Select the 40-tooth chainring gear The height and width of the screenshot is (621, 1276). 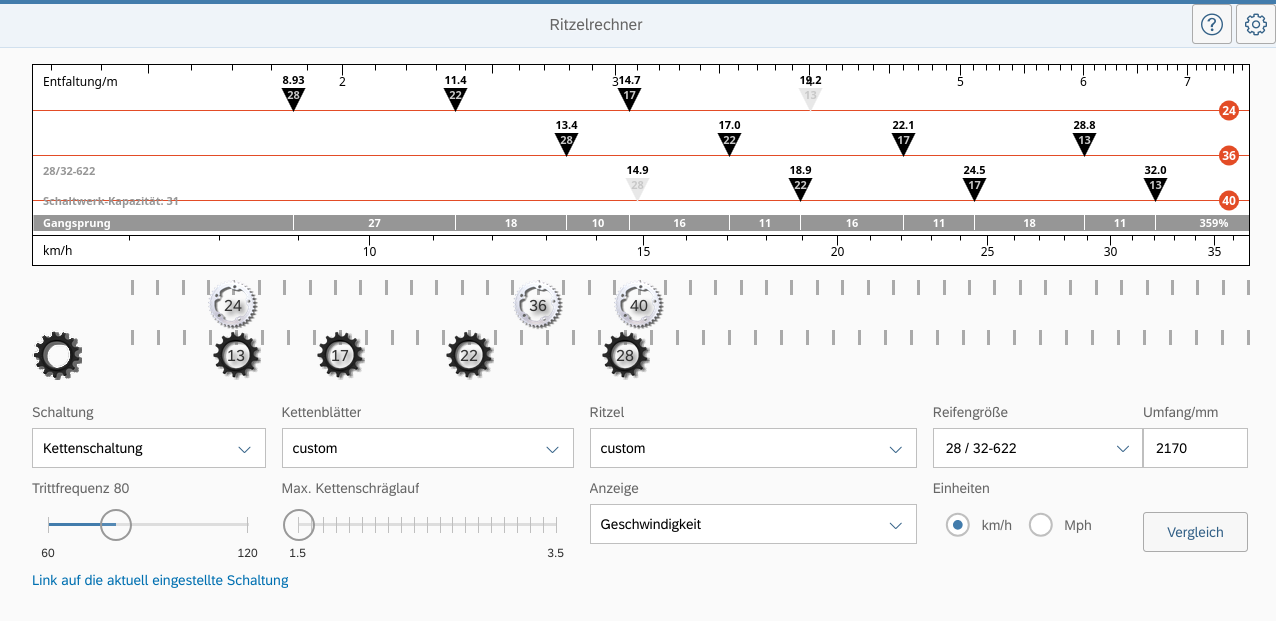(x=639, y=306)
